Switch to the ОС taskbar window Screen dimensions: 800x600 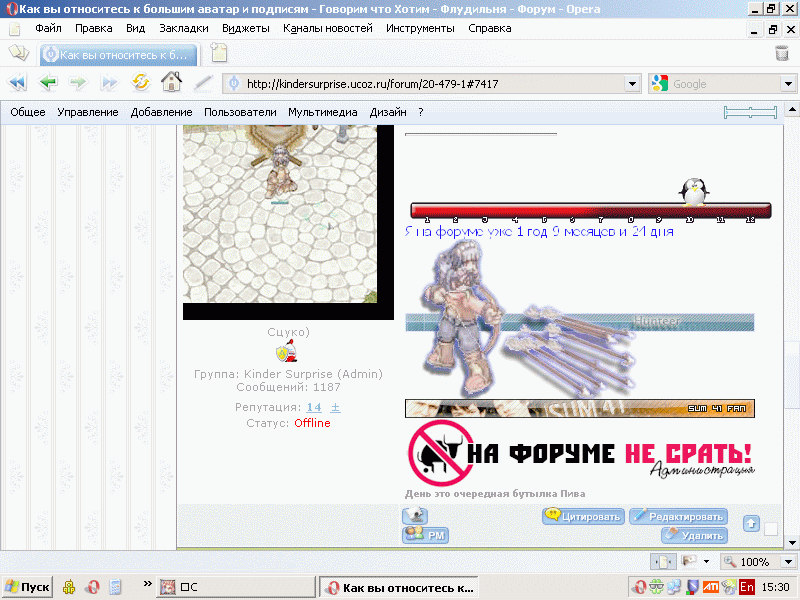click(236, 587)
